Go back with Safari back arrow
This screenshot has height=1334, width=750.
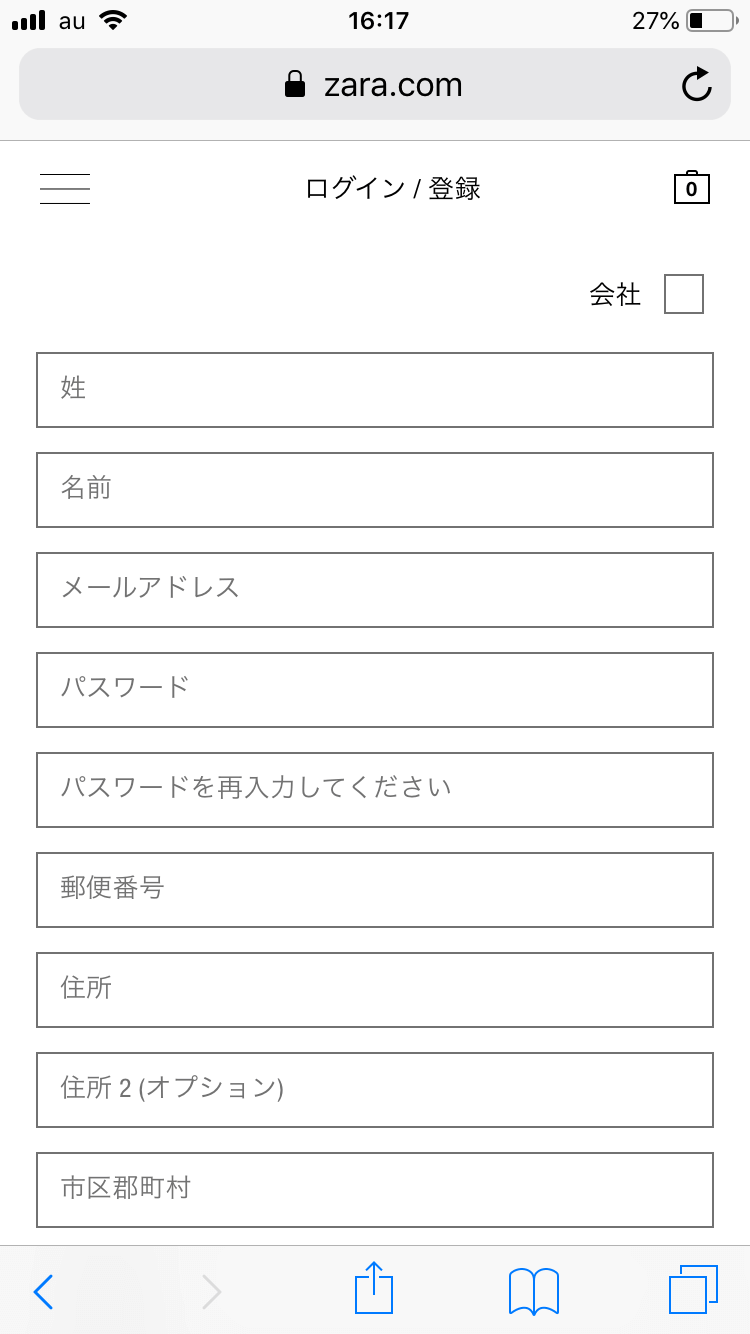(x=43, y=1292)
